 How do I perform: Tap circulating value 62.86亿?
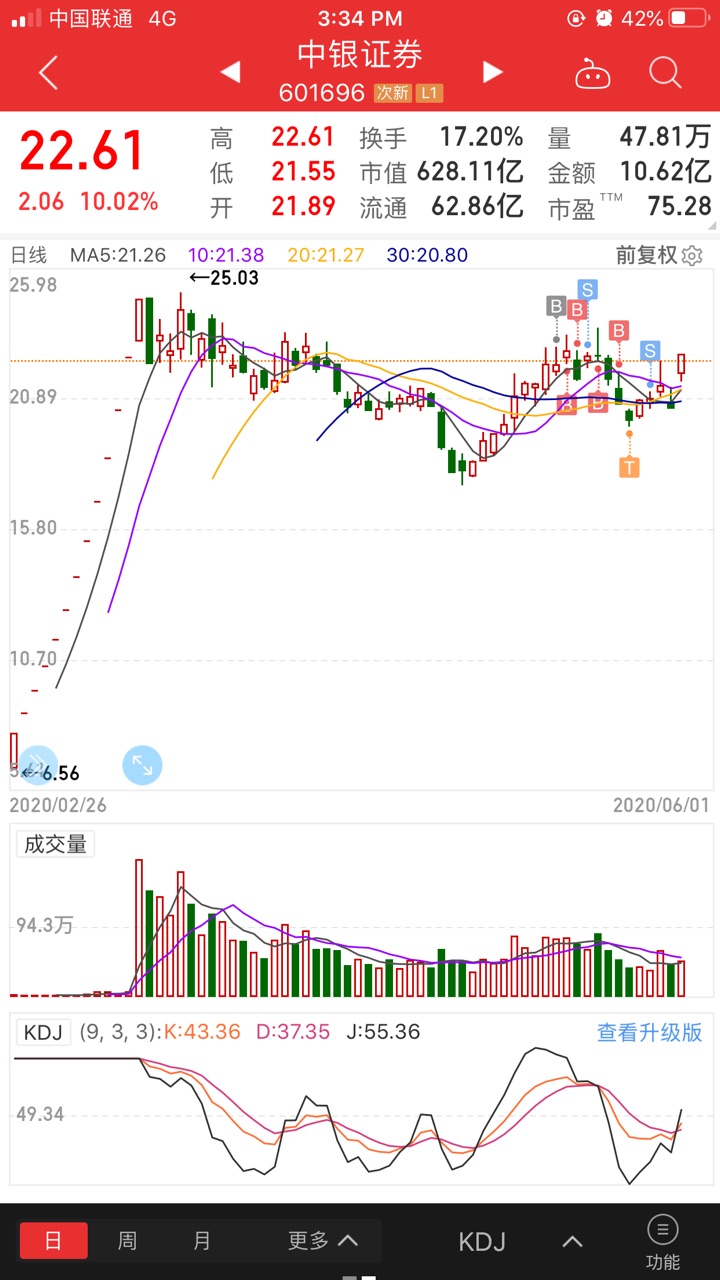click(477, 207)
